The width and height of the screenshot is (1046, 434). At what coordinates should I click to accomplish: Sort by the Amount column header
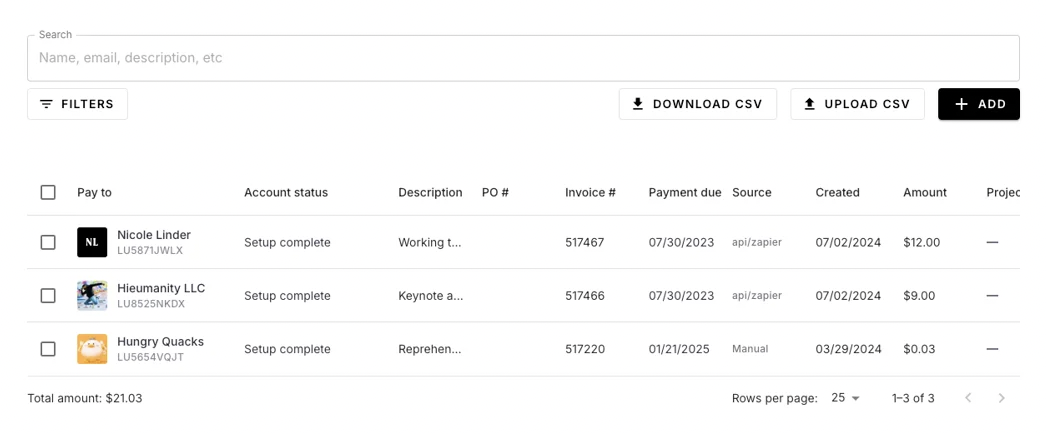click(x=924, y=192)
